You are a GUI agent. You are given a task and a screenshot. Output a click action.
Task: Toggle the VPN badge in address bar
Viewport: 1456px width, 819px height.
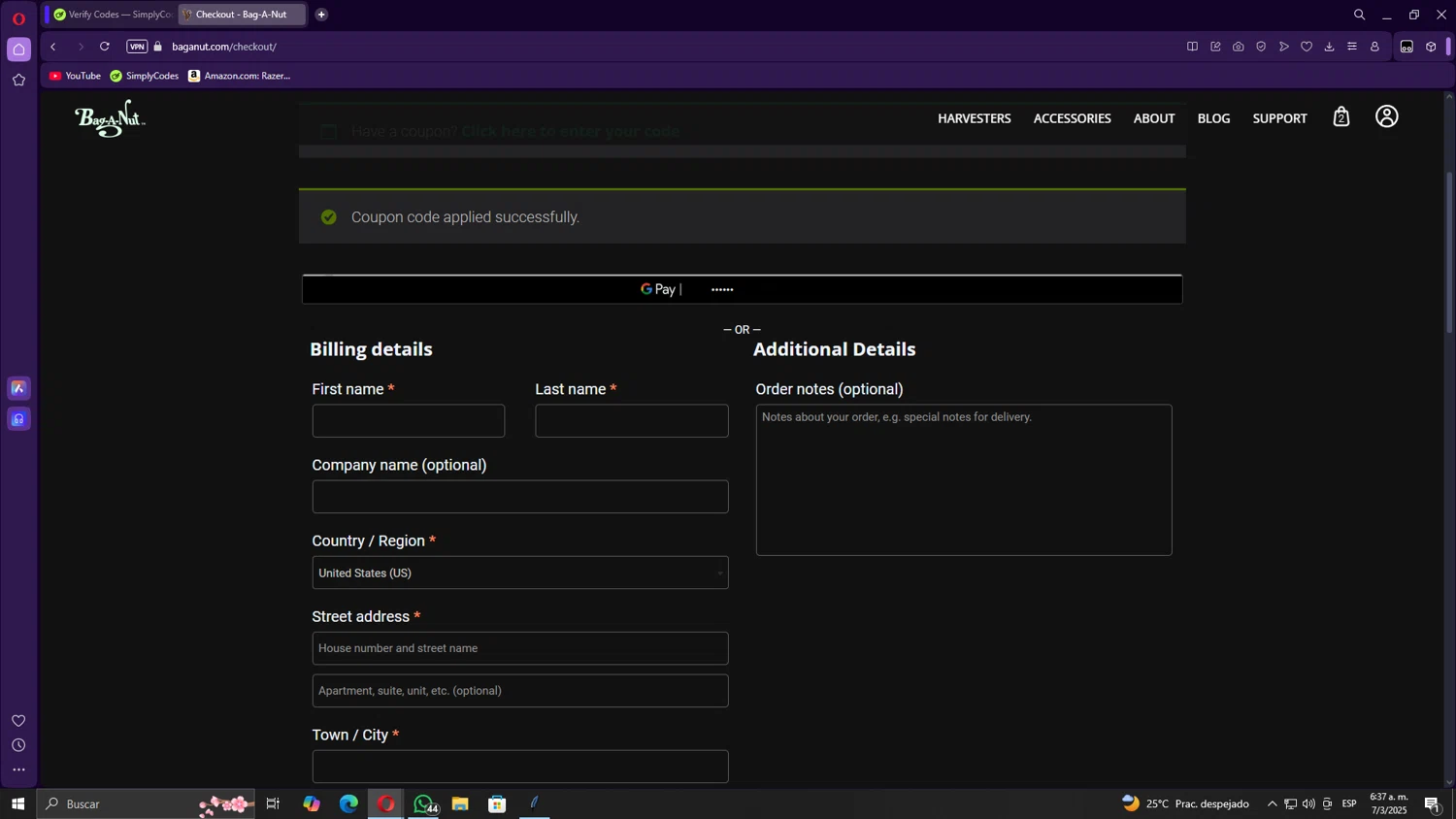coord(137,47)
